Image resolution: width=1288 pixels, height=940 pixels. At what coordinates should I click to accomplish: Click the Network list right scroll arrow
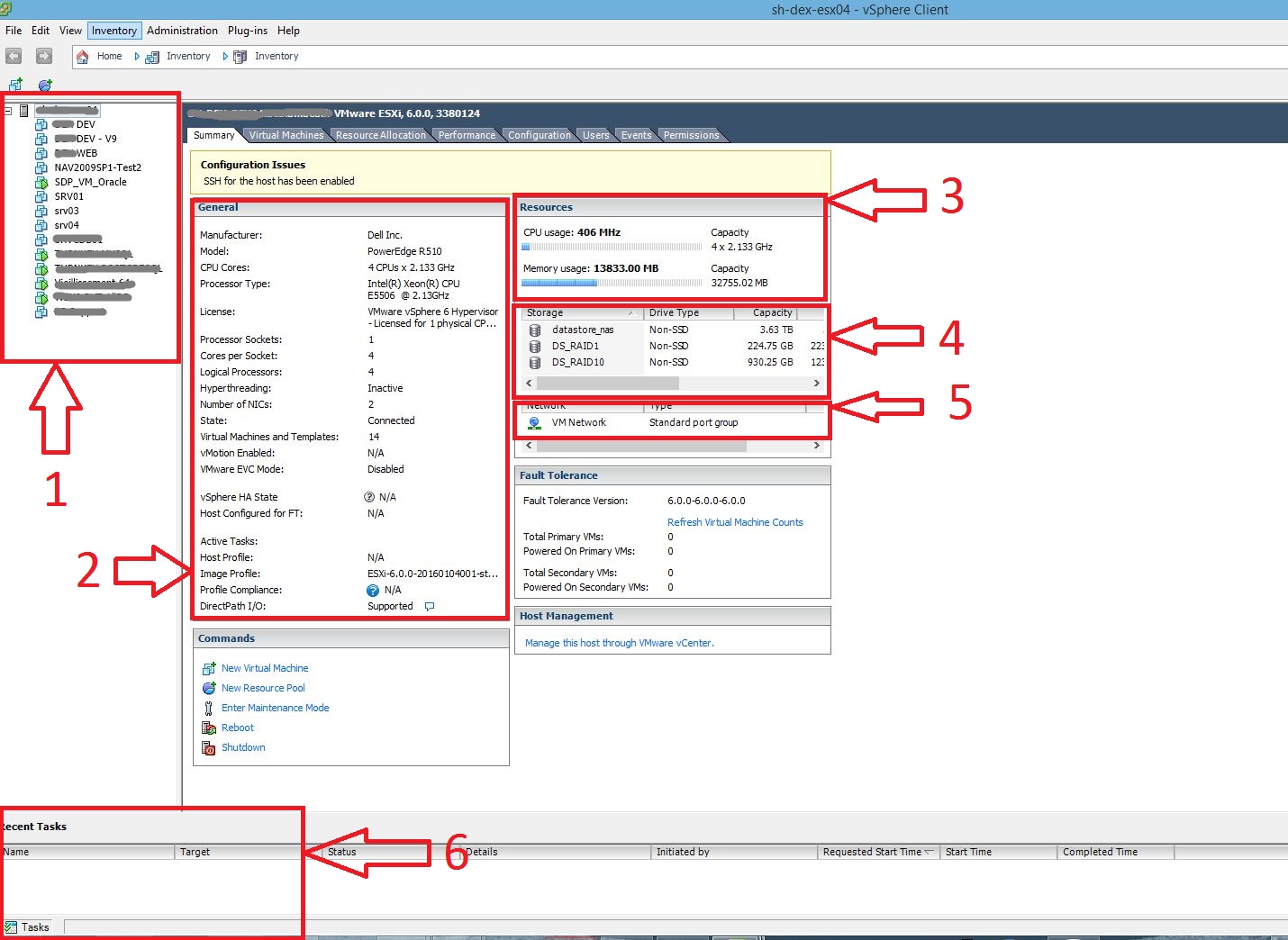(817, 446)
